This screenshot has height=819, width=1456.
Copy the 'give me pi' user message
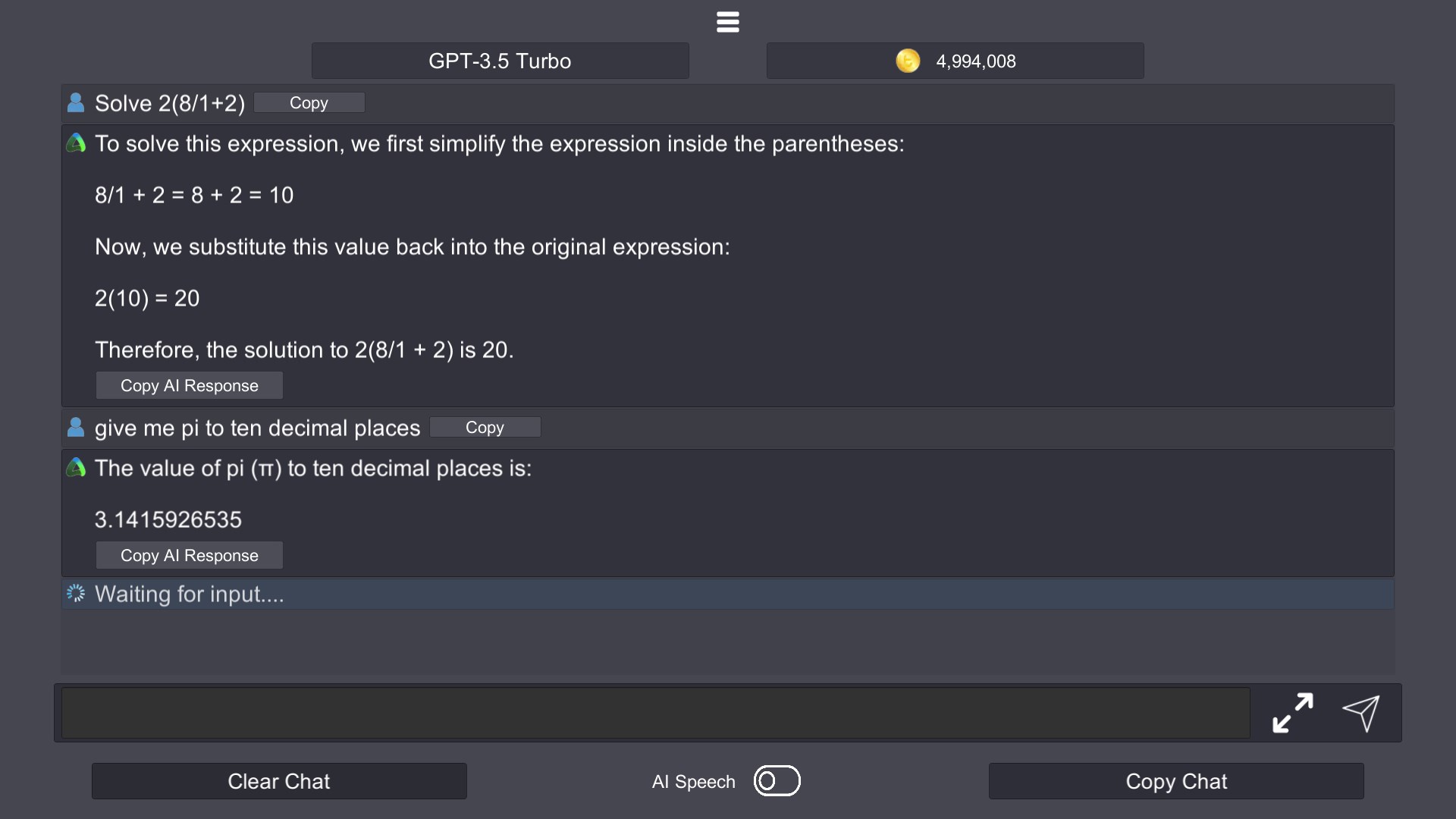485,428
